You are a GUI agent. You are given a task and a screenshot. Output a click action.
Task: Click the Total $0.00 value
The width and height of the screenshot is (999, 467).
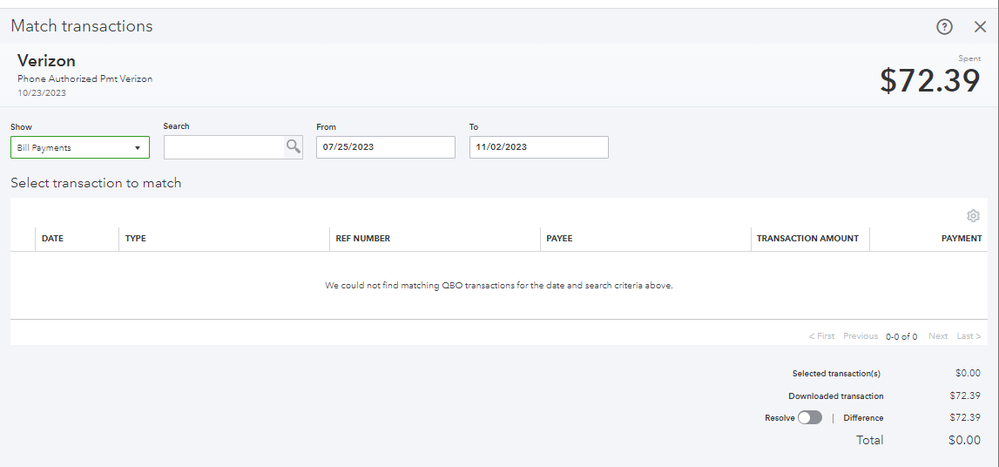(963, 440)
